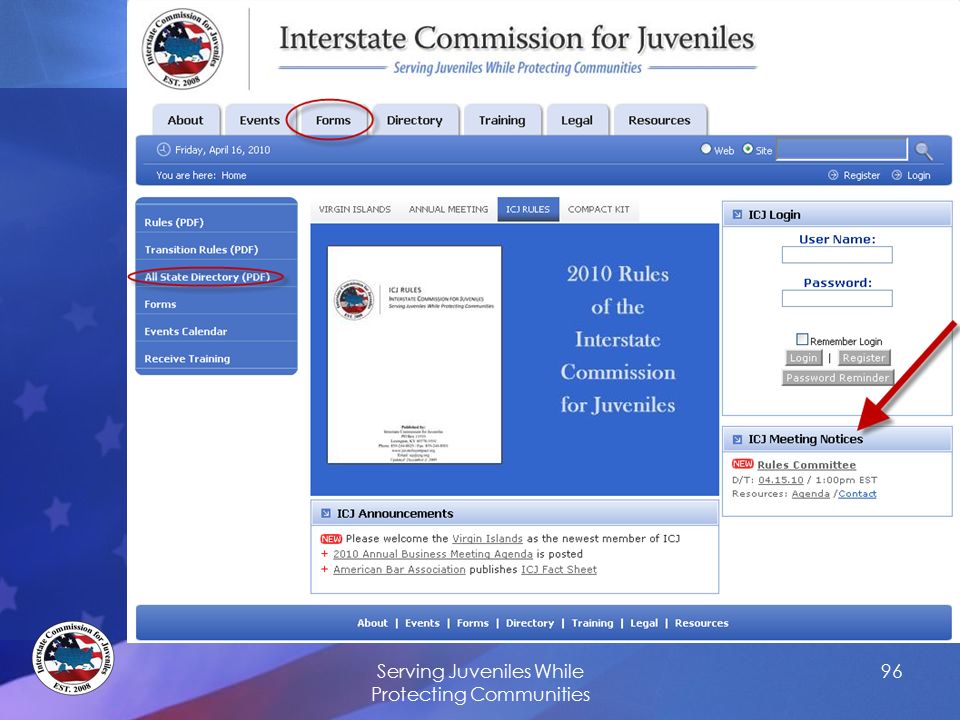960x720 pixels.
Task: Click the NEW badge beside Rules Committee
Action: point(743,464)
